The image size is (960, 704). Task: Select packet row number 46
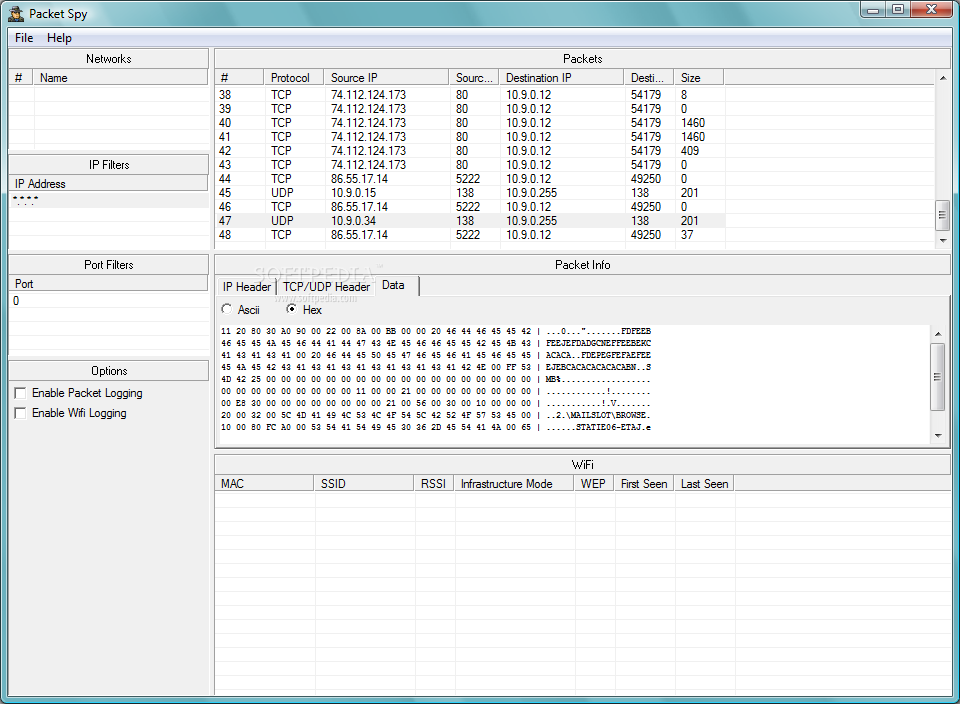470,207
